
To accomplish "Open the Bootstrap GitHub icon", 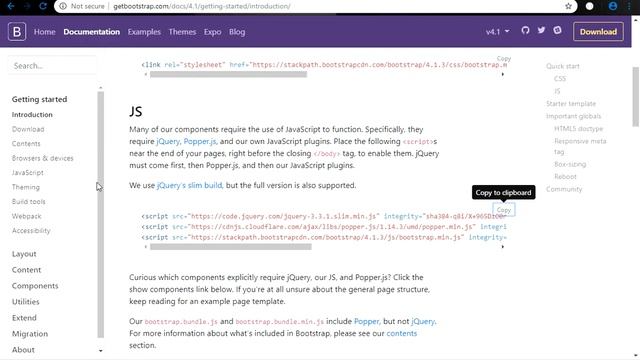I will tap(525, 30).
